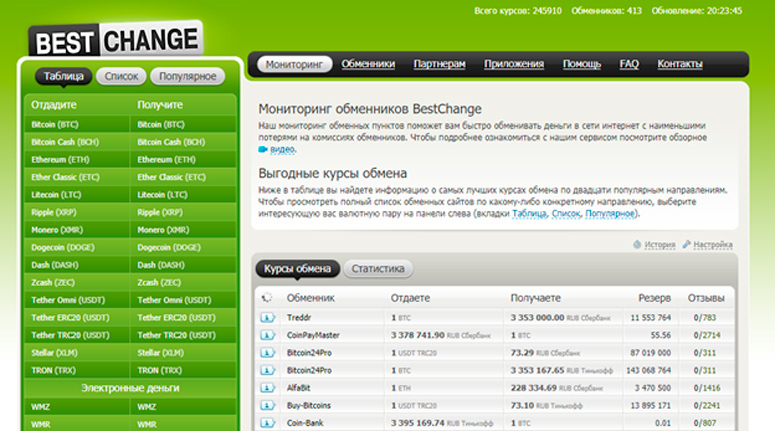Click the Treddr exchanger name

pos(299,318)
